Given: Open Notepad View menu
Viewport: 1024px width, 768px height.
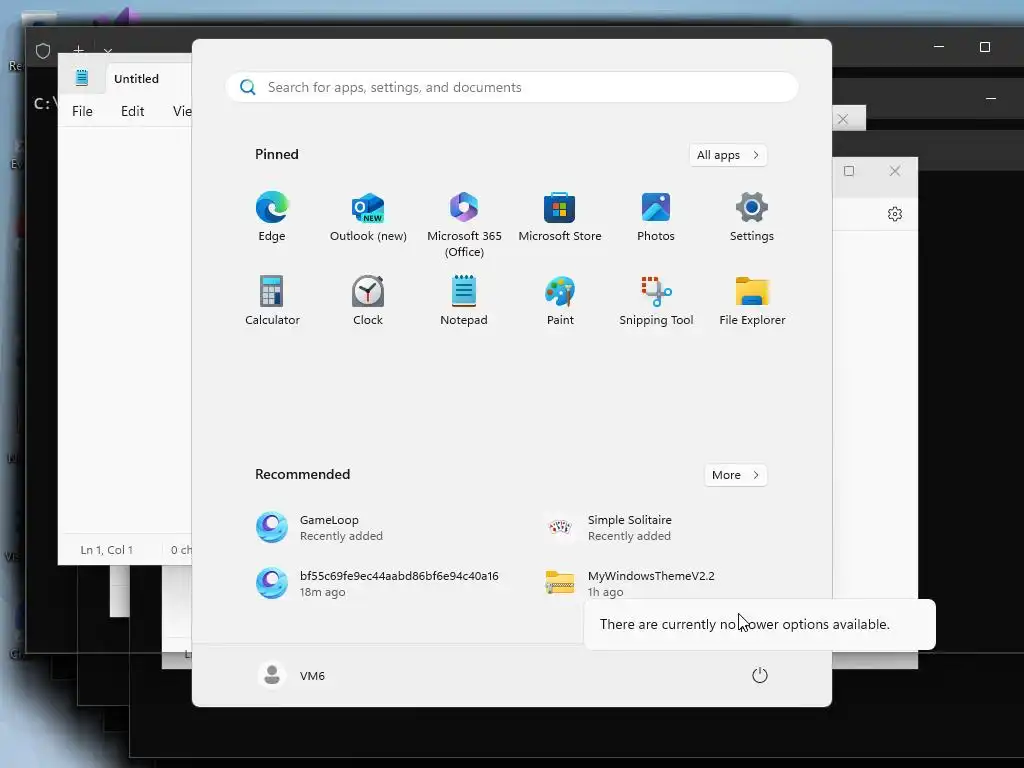Looking at the screenshot, I should [182, 111].
